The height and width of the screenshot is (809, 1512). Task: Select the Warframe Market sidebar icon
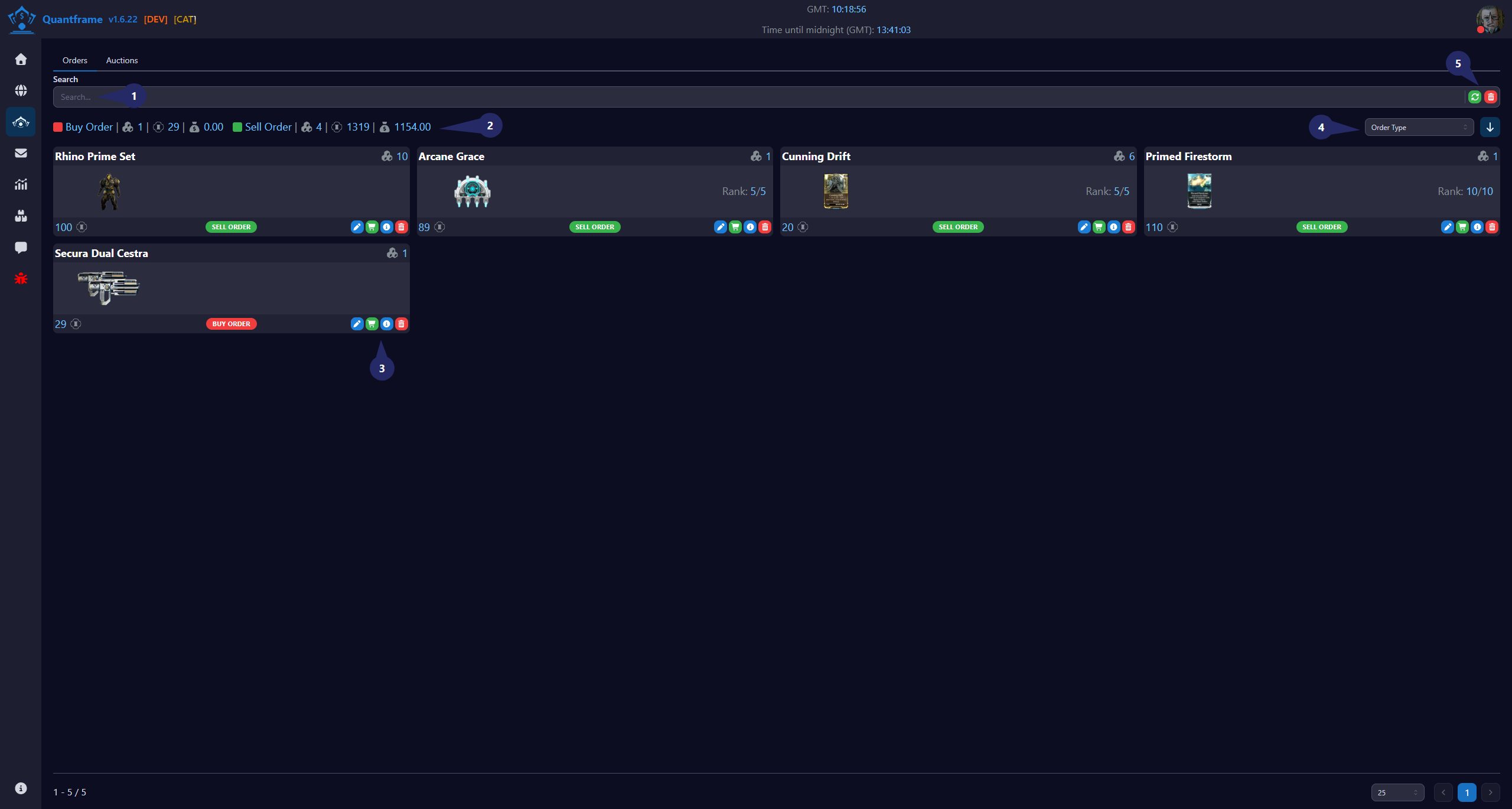(x=21, y=122)
